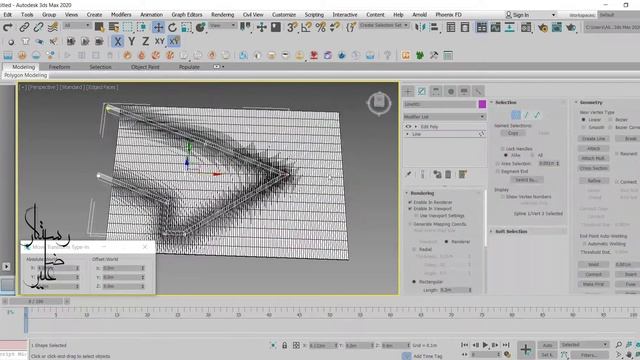The image size is (640, 360).
Task: Open the Modifiers menu
Action: (x=121, y=15)
